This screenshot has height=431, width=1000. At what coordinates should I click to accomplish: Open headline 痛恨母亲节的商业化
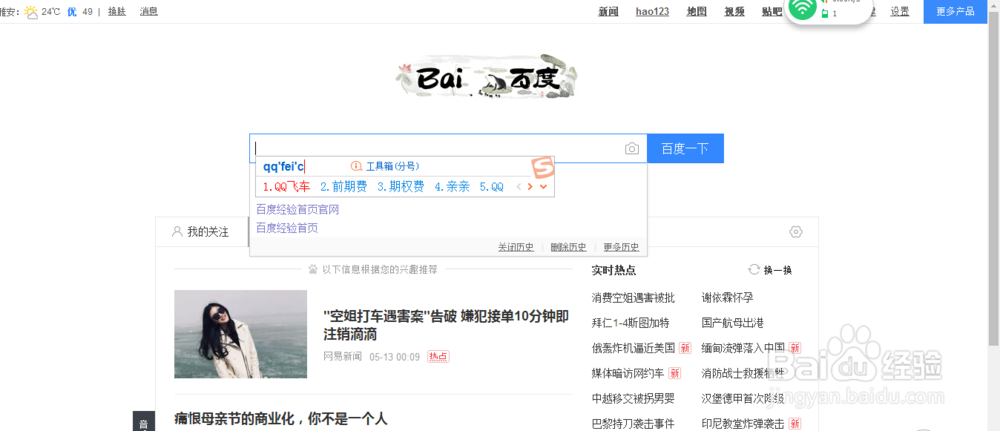tap(281, 419)
